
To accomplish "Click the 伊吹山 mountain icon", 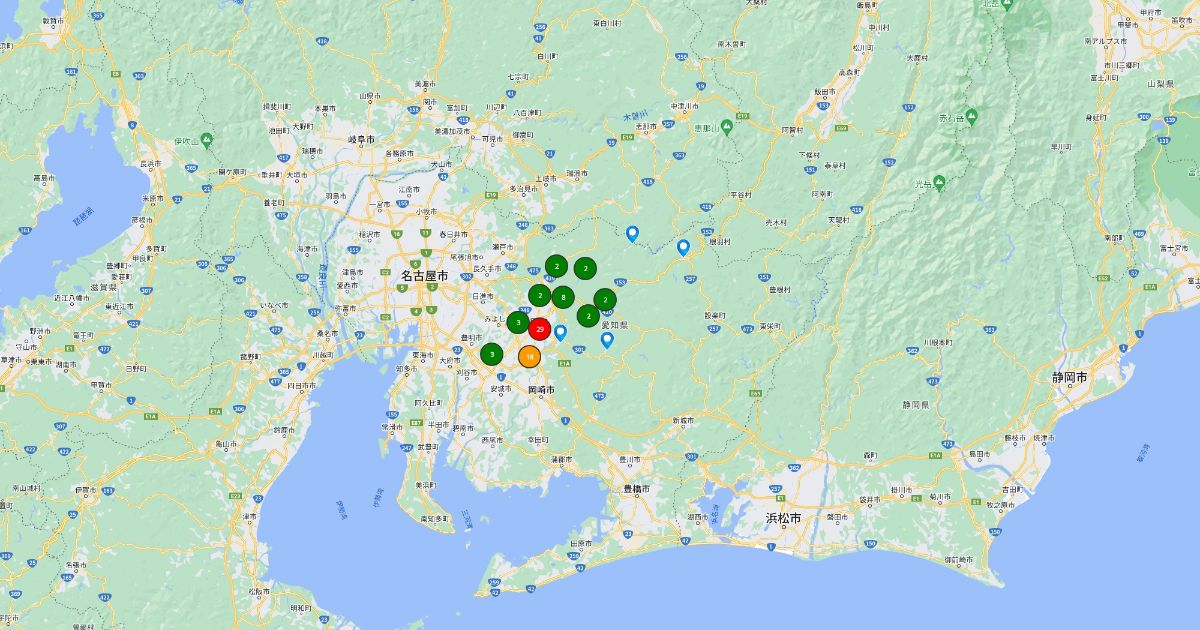I will tap(206, 139).
